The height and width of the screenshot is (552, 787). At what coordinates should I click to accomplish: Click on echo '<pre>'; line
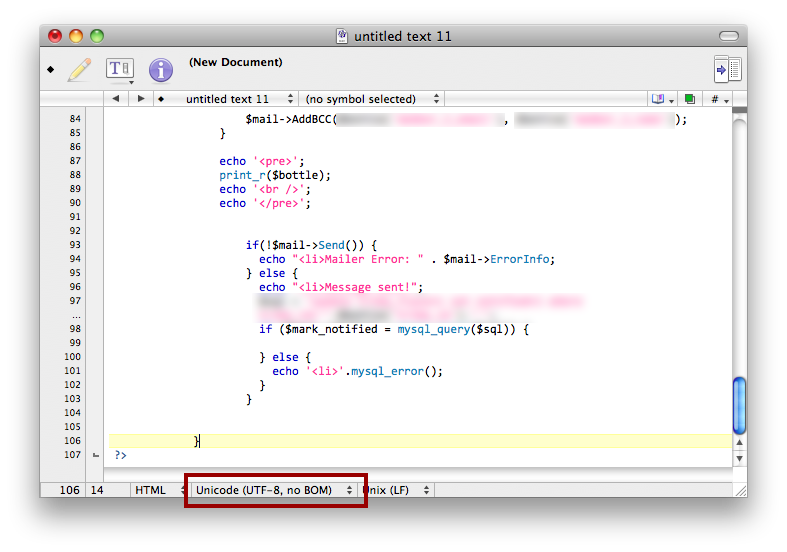click(261, 161)
